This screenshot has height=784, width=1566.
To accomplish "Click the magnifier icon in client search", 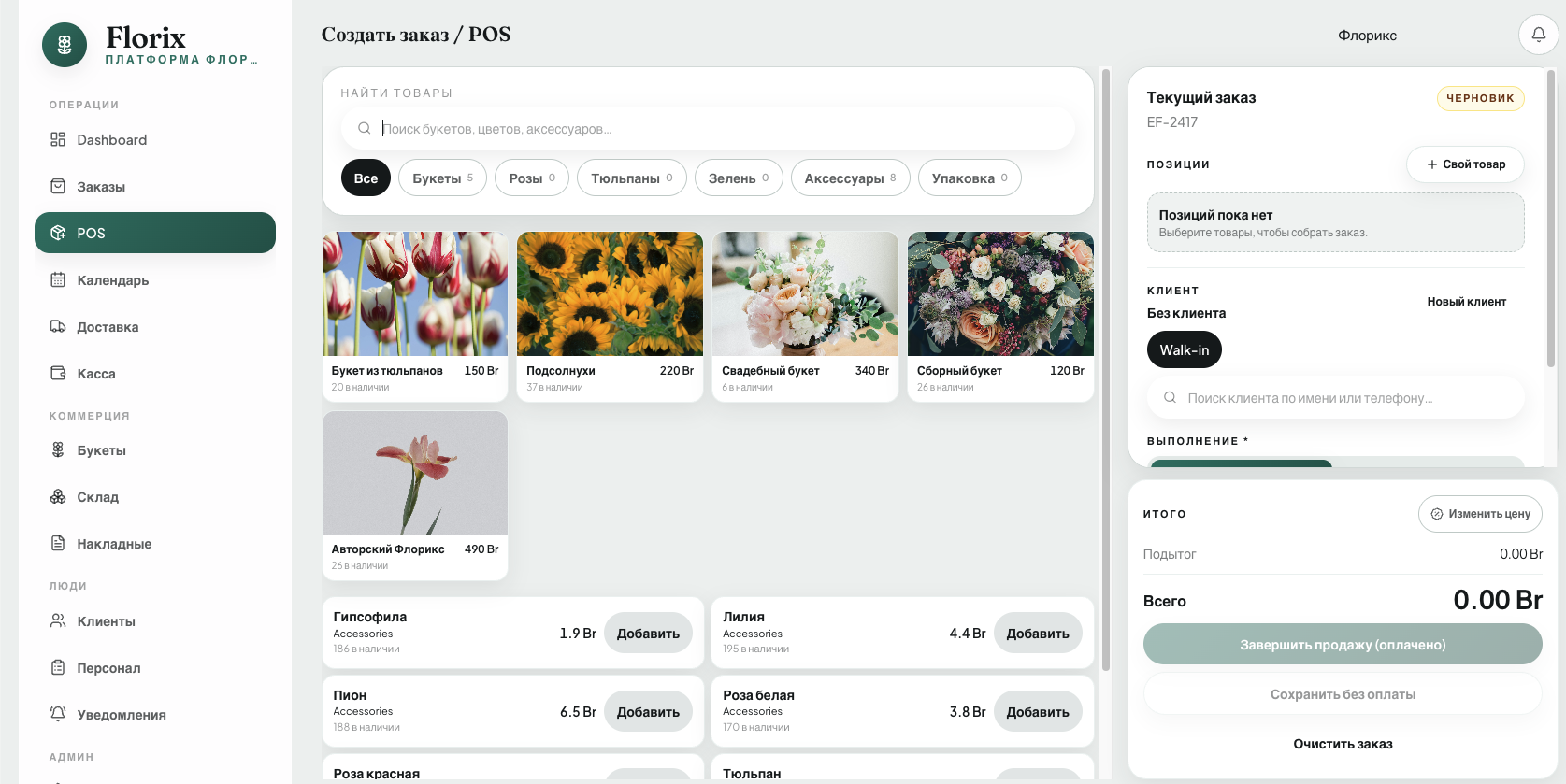I will (1170, 397).
